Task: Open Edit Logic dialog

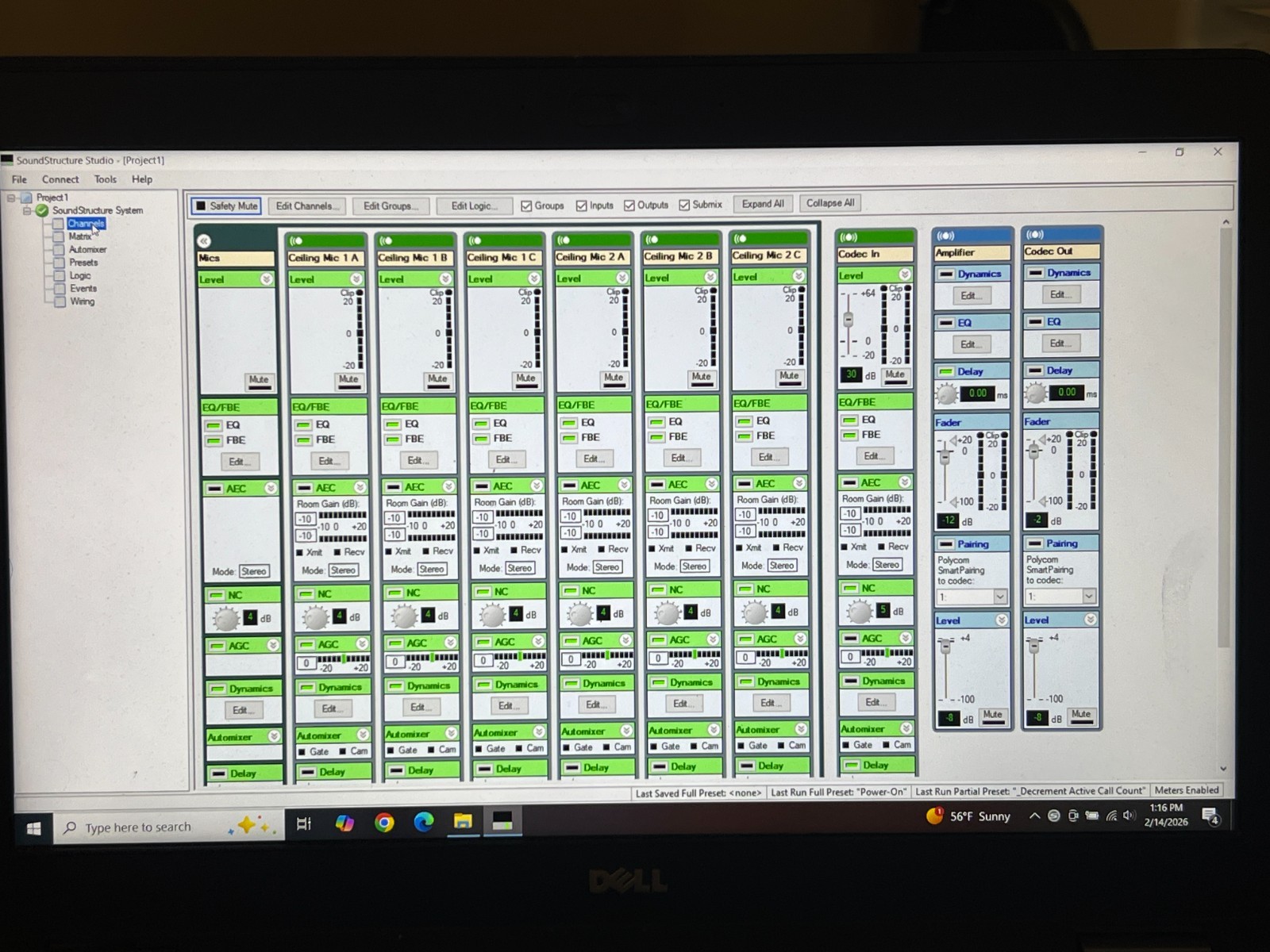Action: click(475, 206)
